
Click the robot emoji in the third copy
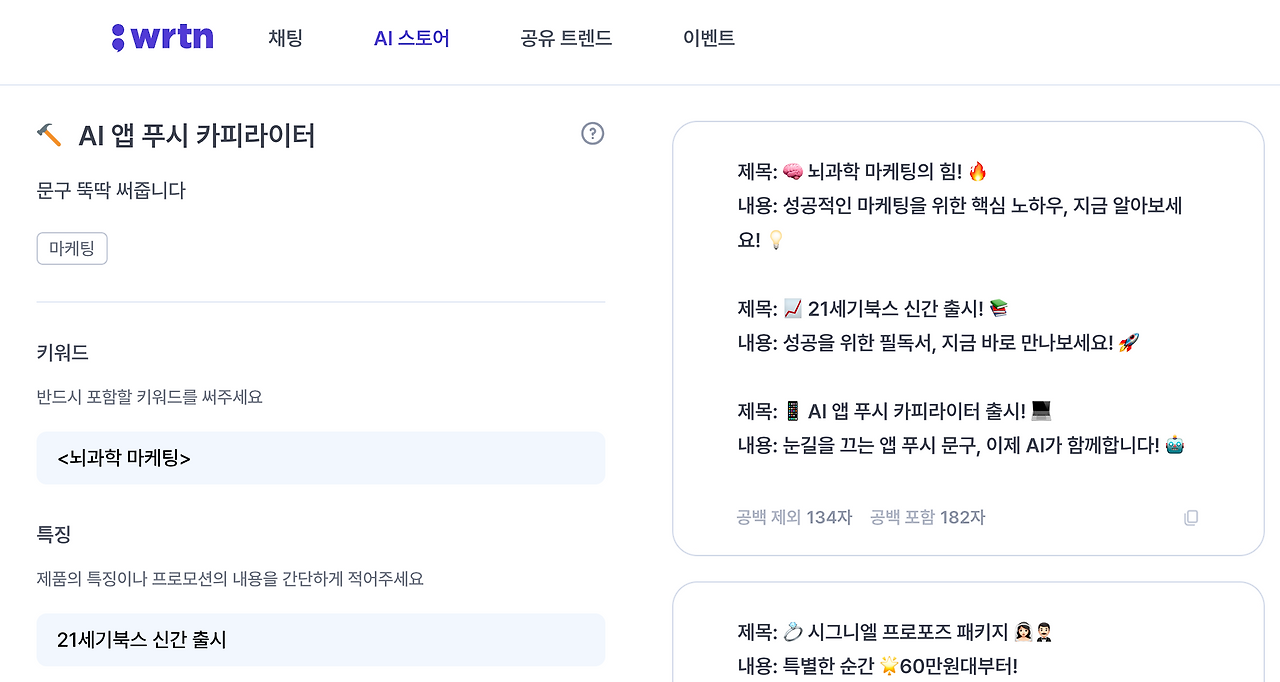pos(1173,444)
